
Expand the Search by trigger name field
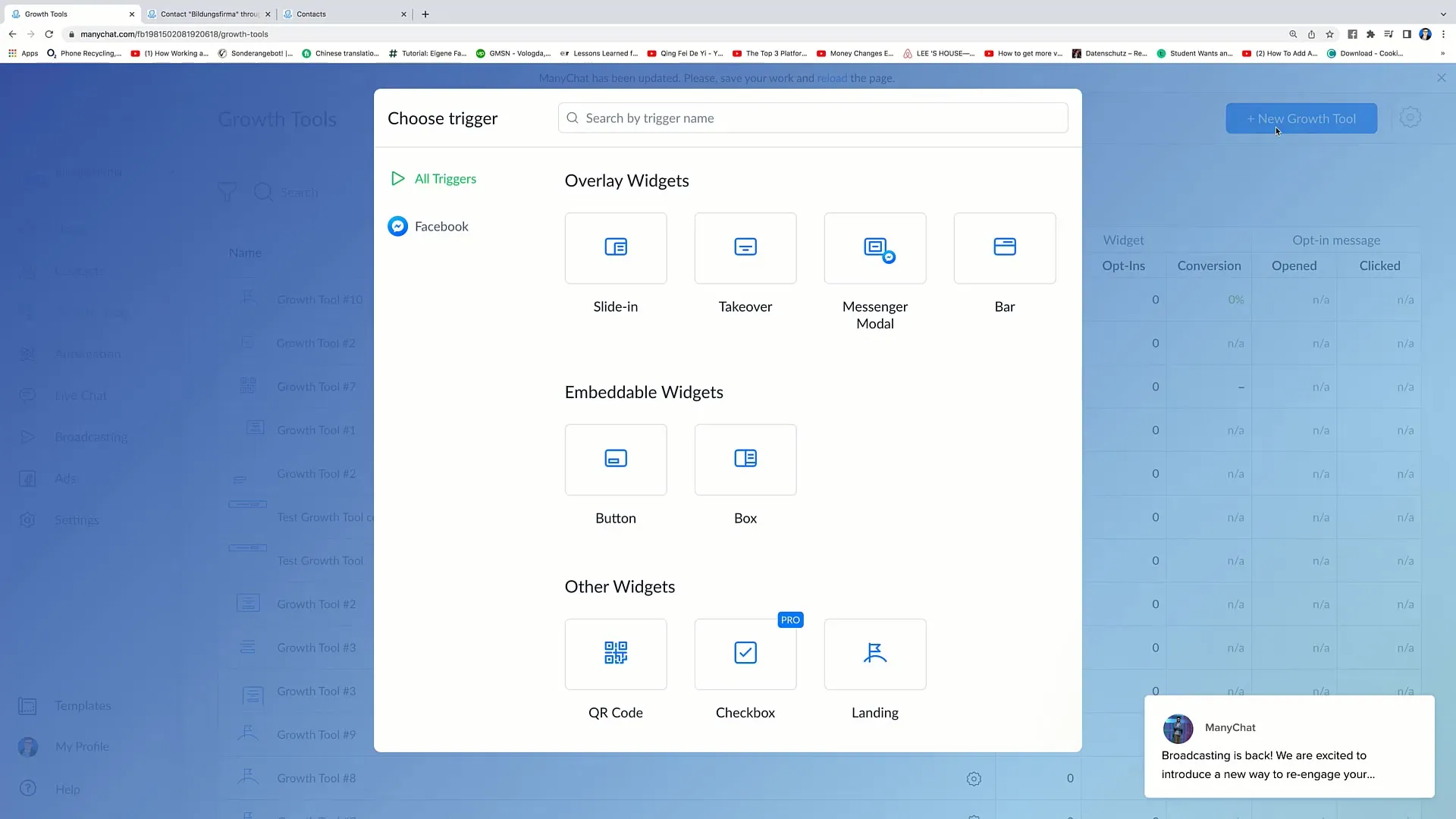813,118
